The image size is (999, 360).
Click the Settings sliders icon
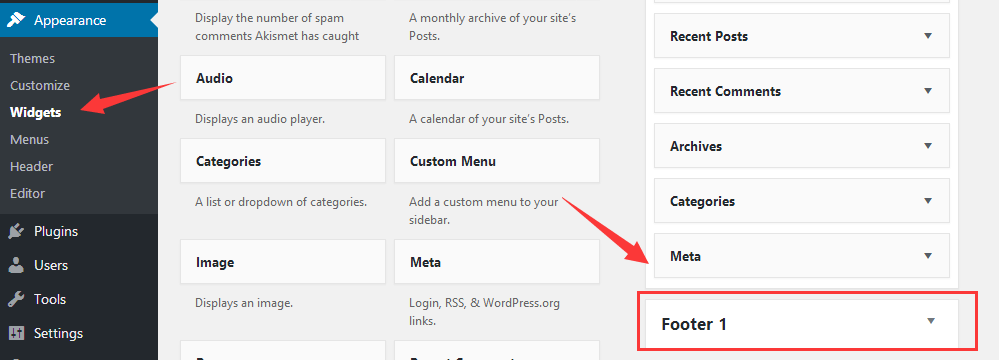click(x=16, y=333)
